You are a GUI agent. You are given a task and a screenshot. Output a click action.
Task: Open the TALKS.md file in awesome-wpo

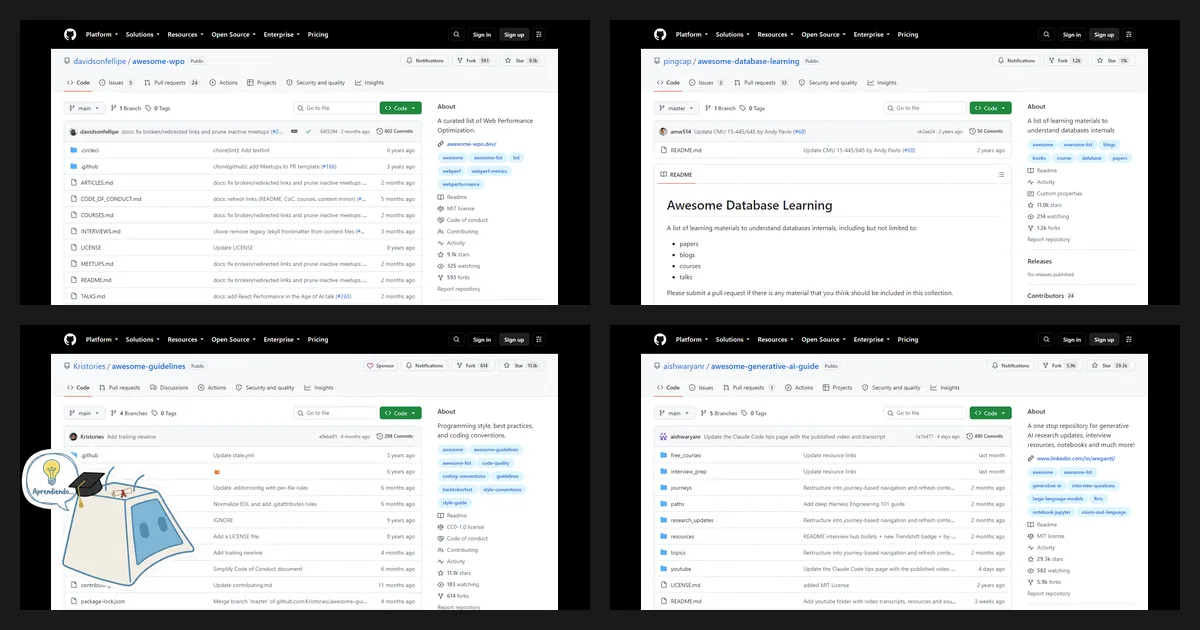pos(92,296)
